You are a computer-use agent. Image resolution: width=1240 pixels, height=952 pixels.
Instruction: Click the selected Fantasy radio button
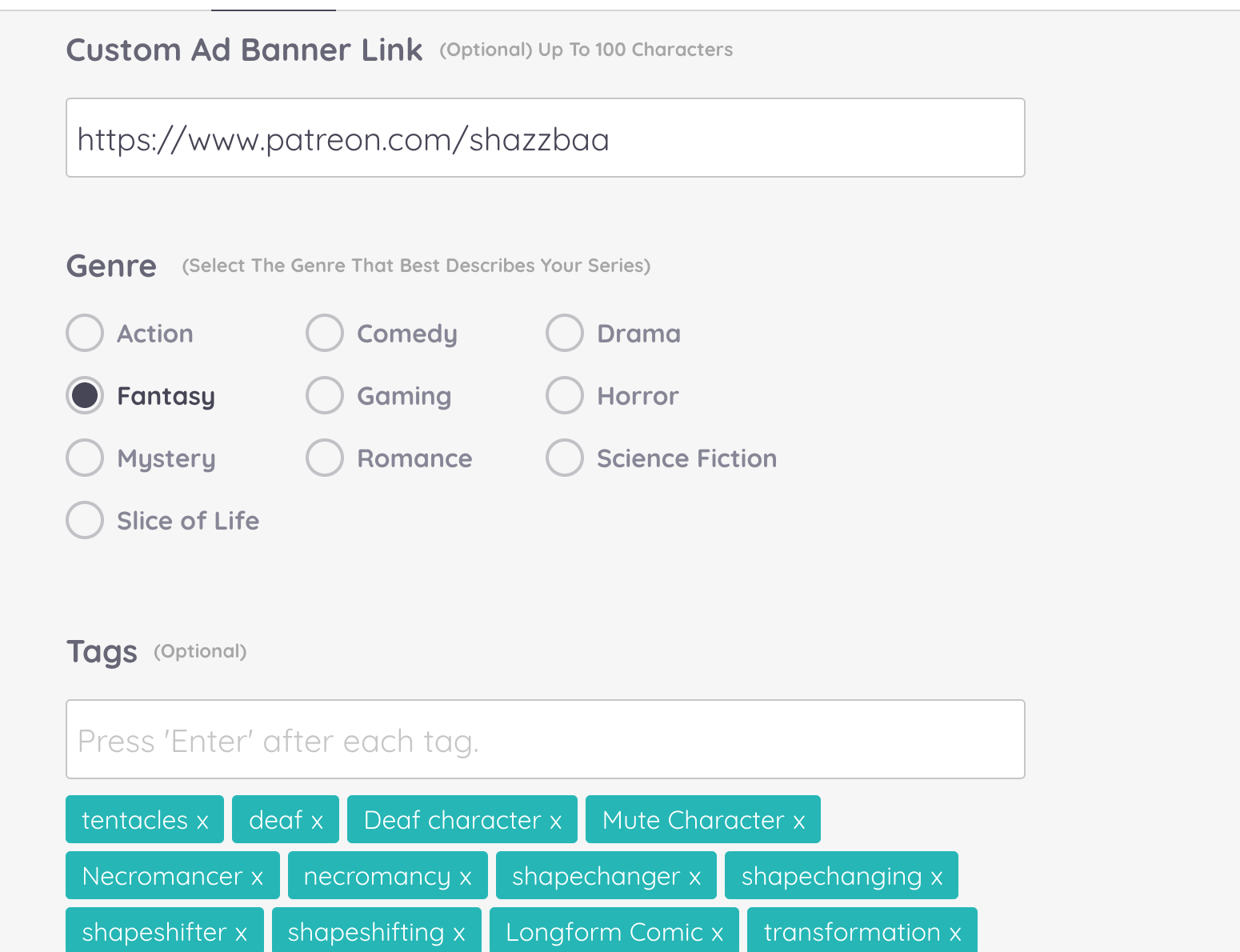85,395
